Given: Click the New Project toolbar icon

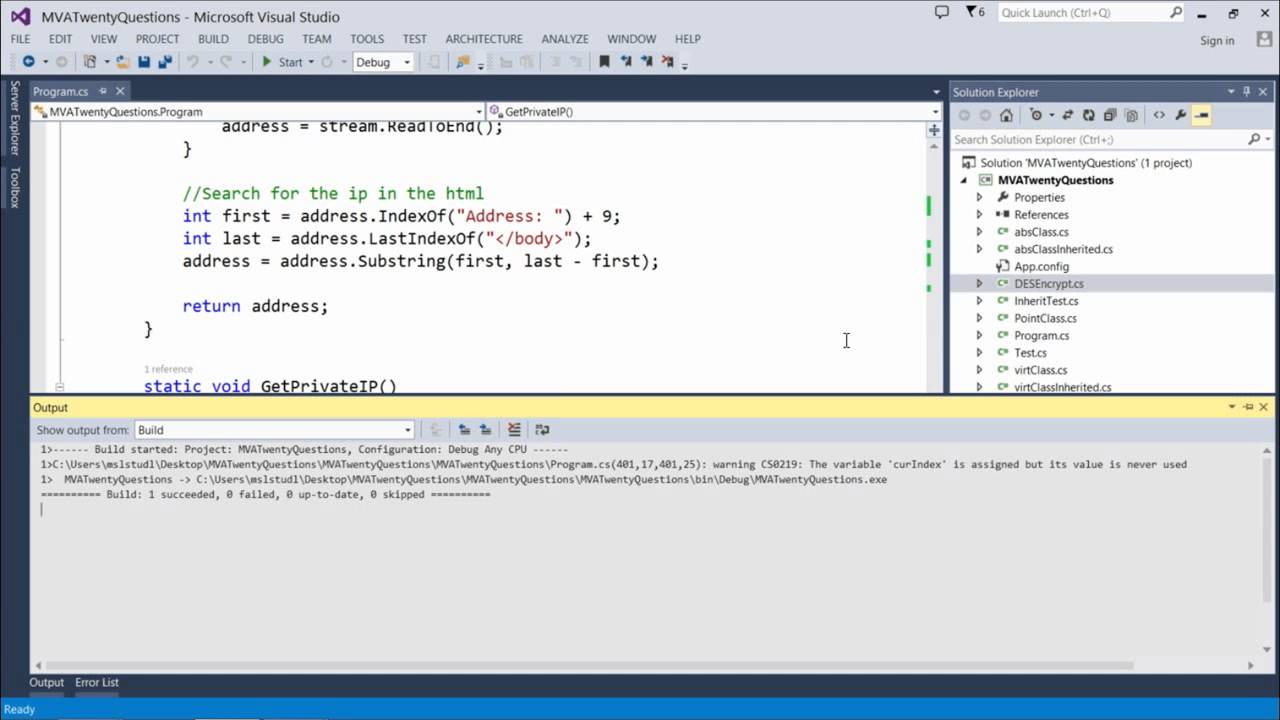Looking at the screenshot, I should point(91,62).
